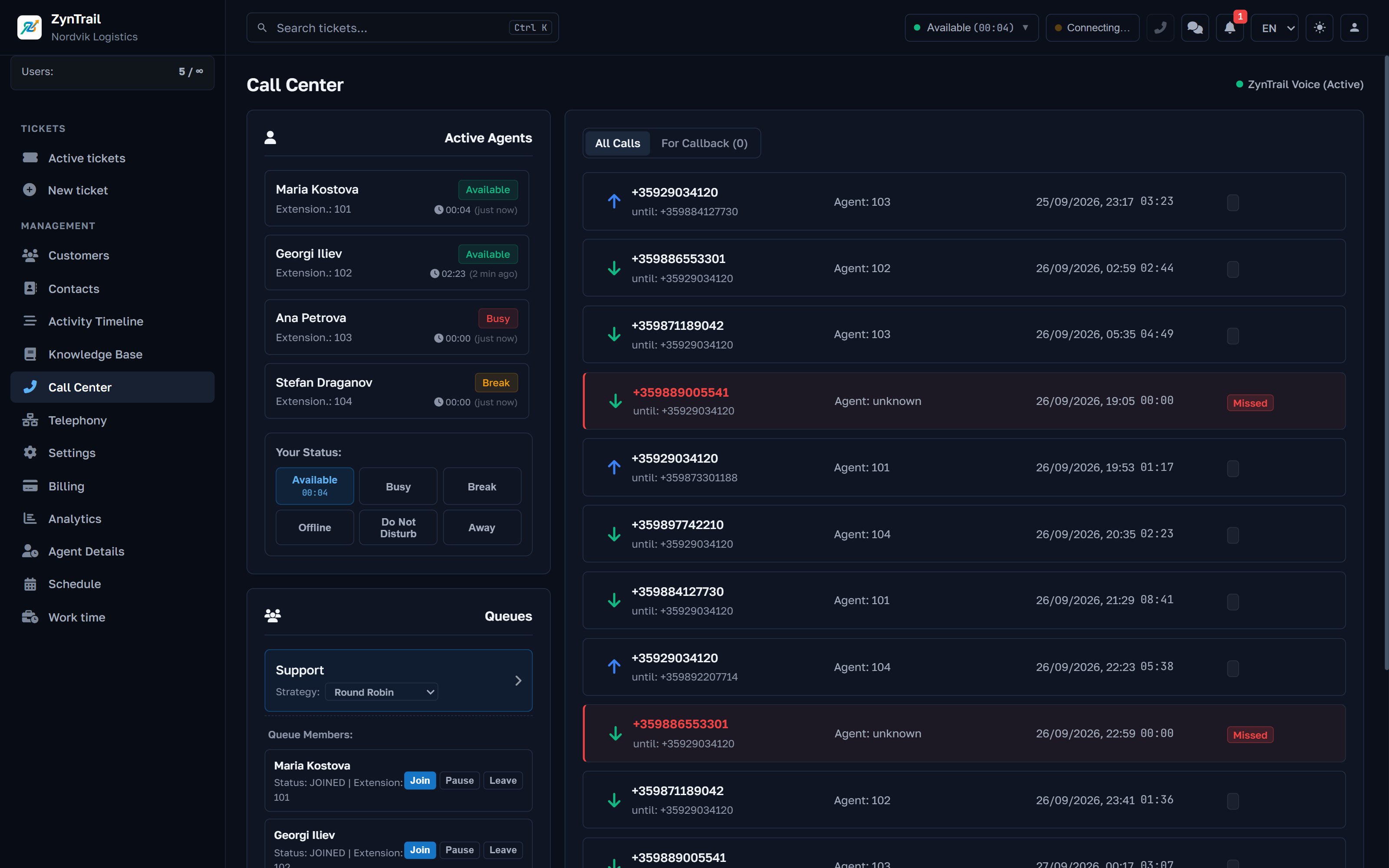Set your status to Busy
This screenshot has width=1389, height=868.
[x=398, y=486]
